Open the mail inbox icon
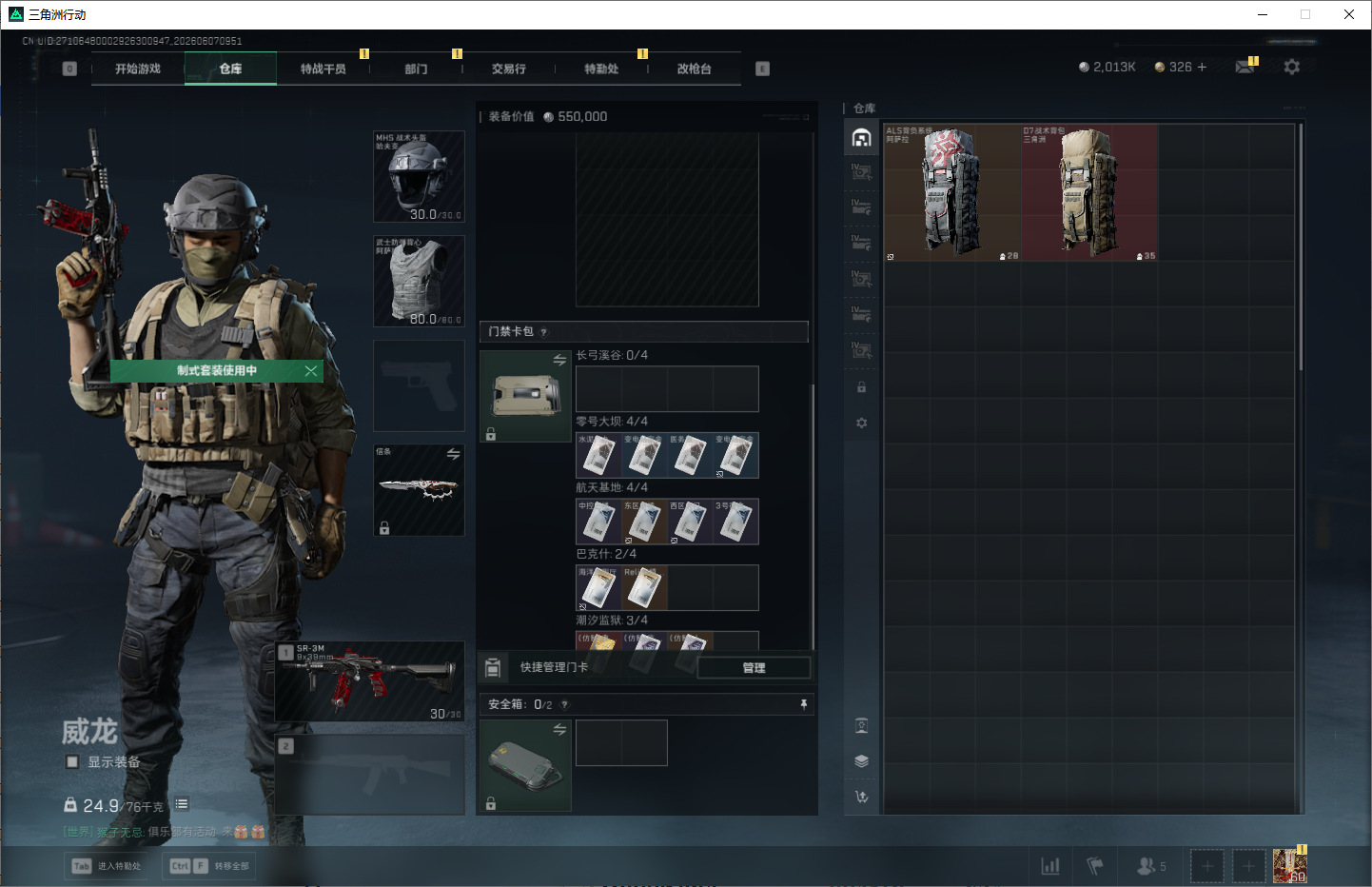This screenshot has width=1372, height=887. click(x=1245, y=67)
